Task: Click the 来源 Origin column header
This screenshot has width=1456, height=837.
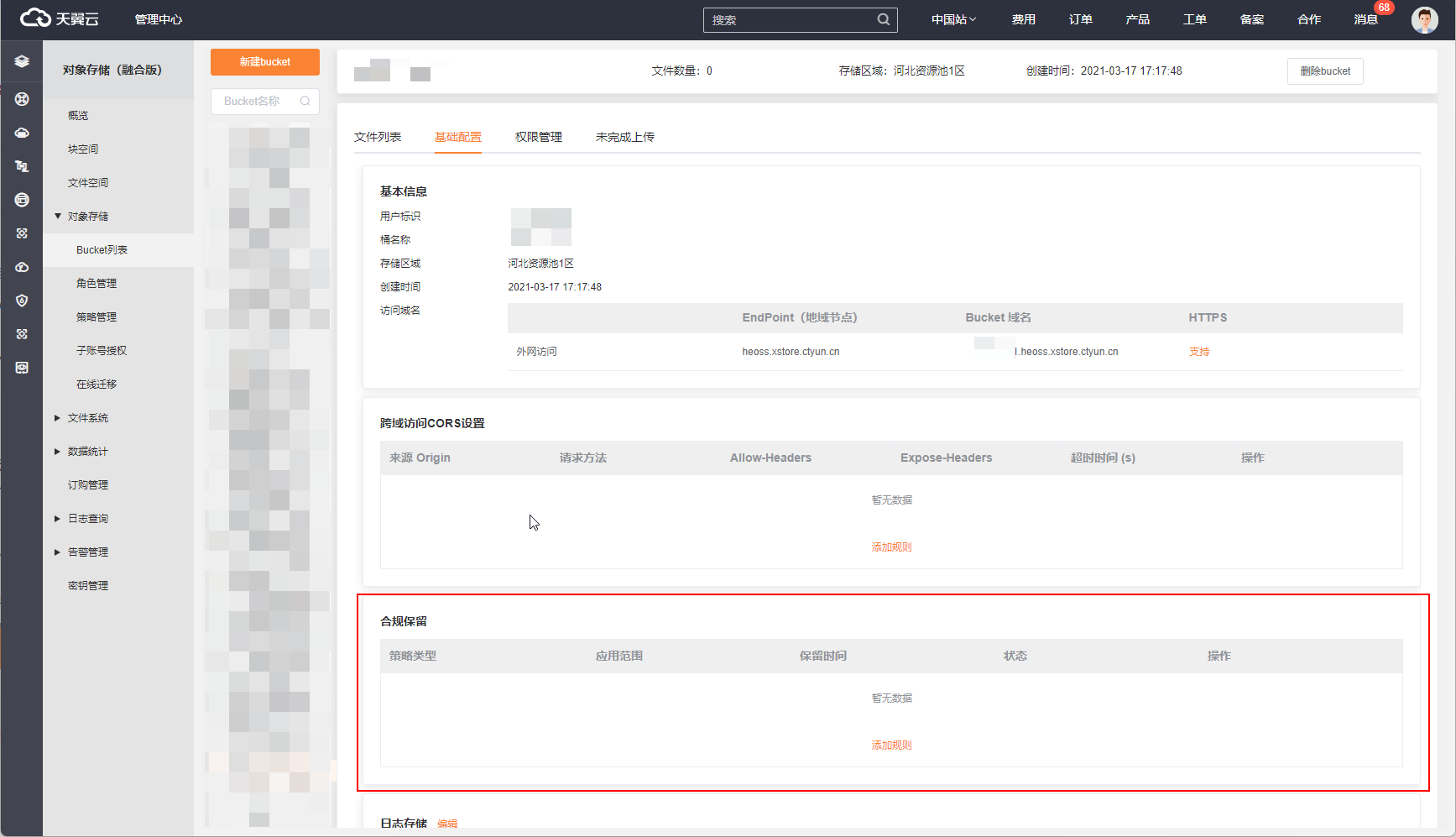Action: tap(420, 458)
